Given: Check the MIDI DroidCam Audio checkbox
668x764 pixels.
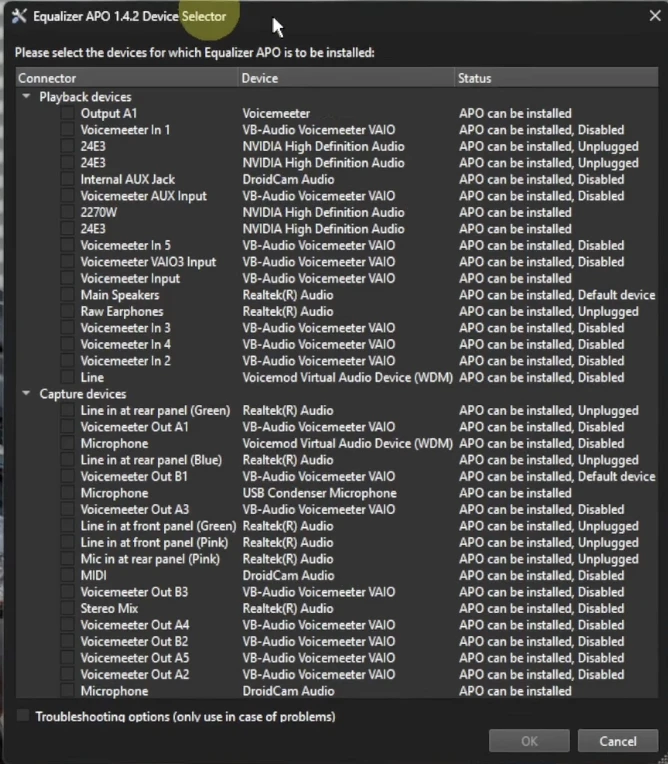Looking at the screenshot, I should pyautogui.click(x=67, y=575).
